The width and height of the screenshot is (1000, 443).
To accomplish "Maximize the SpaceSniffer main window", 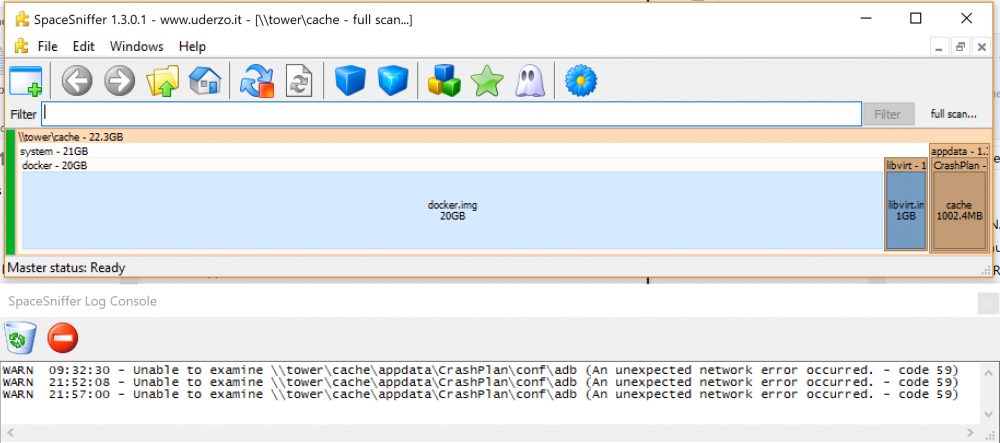I will click(916, 18).
